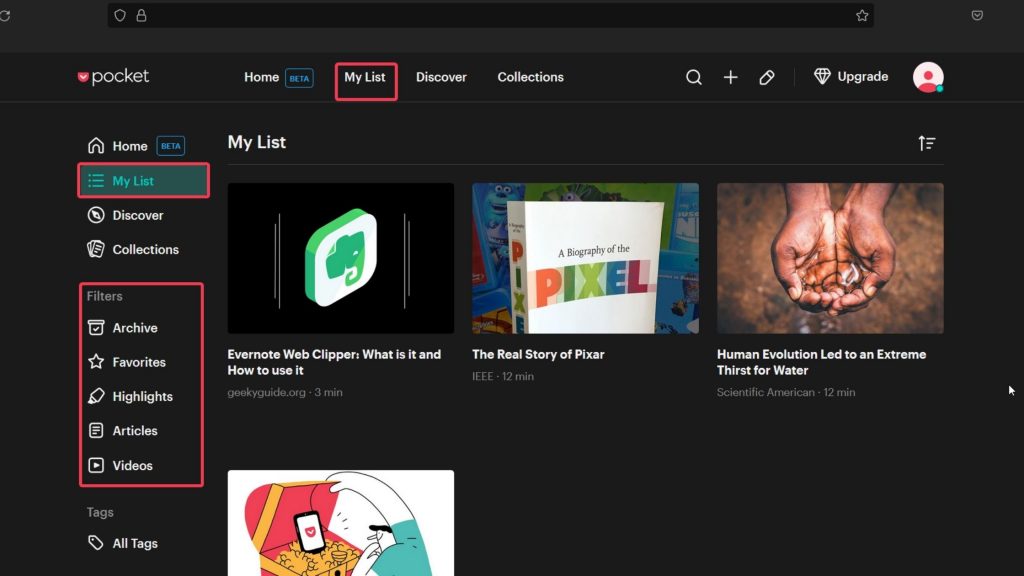Click the Archive box icon

(96, 328)
